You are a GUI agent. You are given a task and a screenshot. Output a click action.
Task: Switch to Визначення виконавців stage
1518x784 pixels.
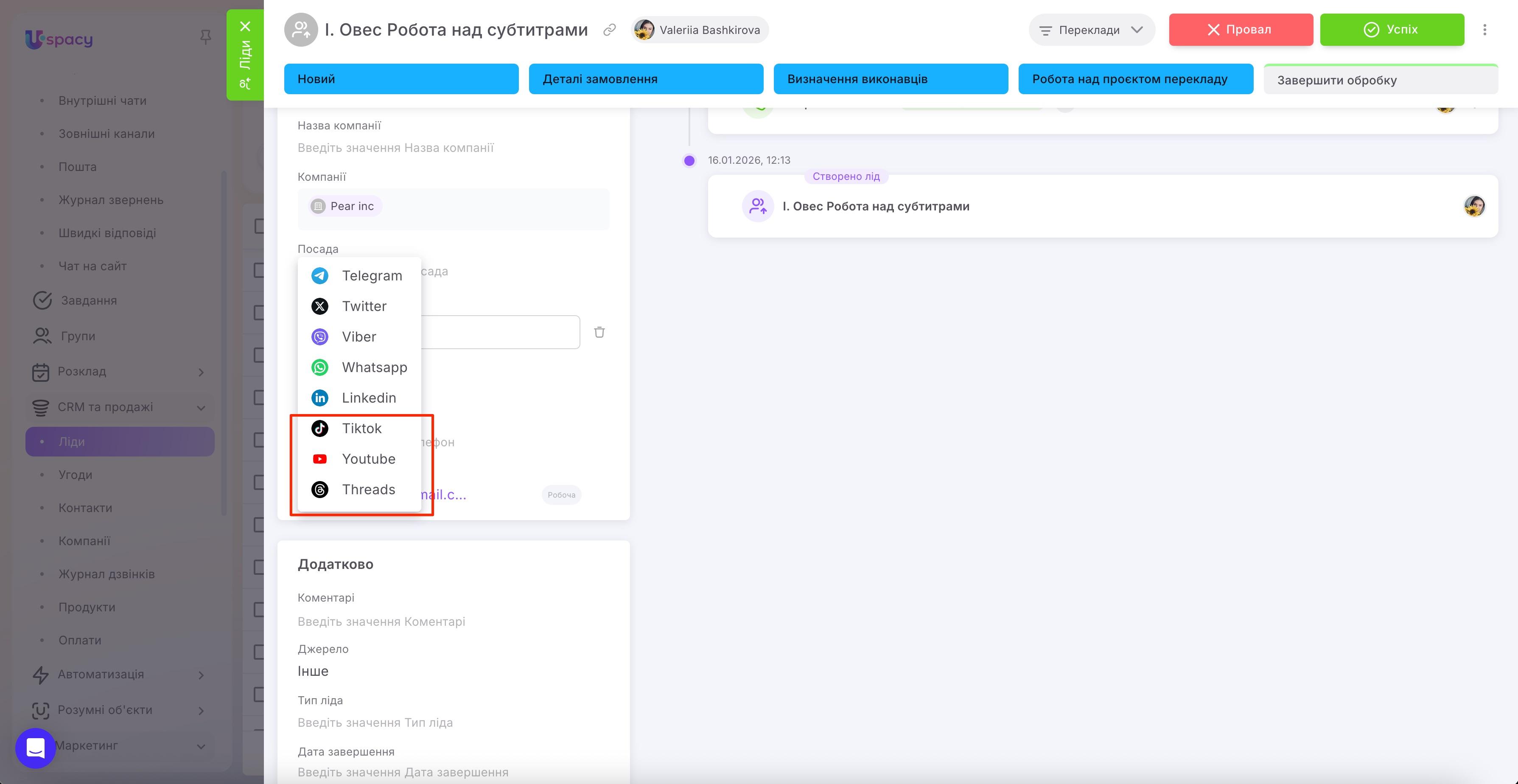(891, 79)
